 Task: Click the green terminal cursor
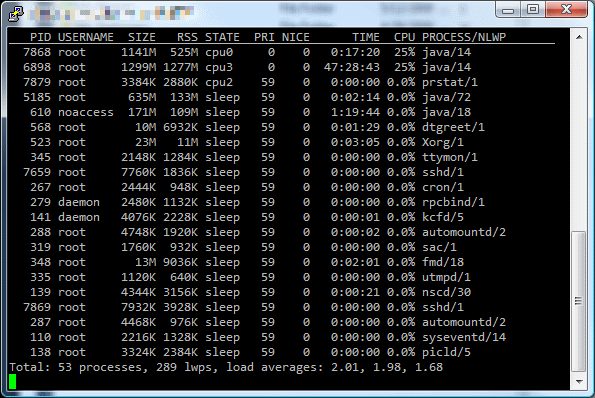point(13,382)
